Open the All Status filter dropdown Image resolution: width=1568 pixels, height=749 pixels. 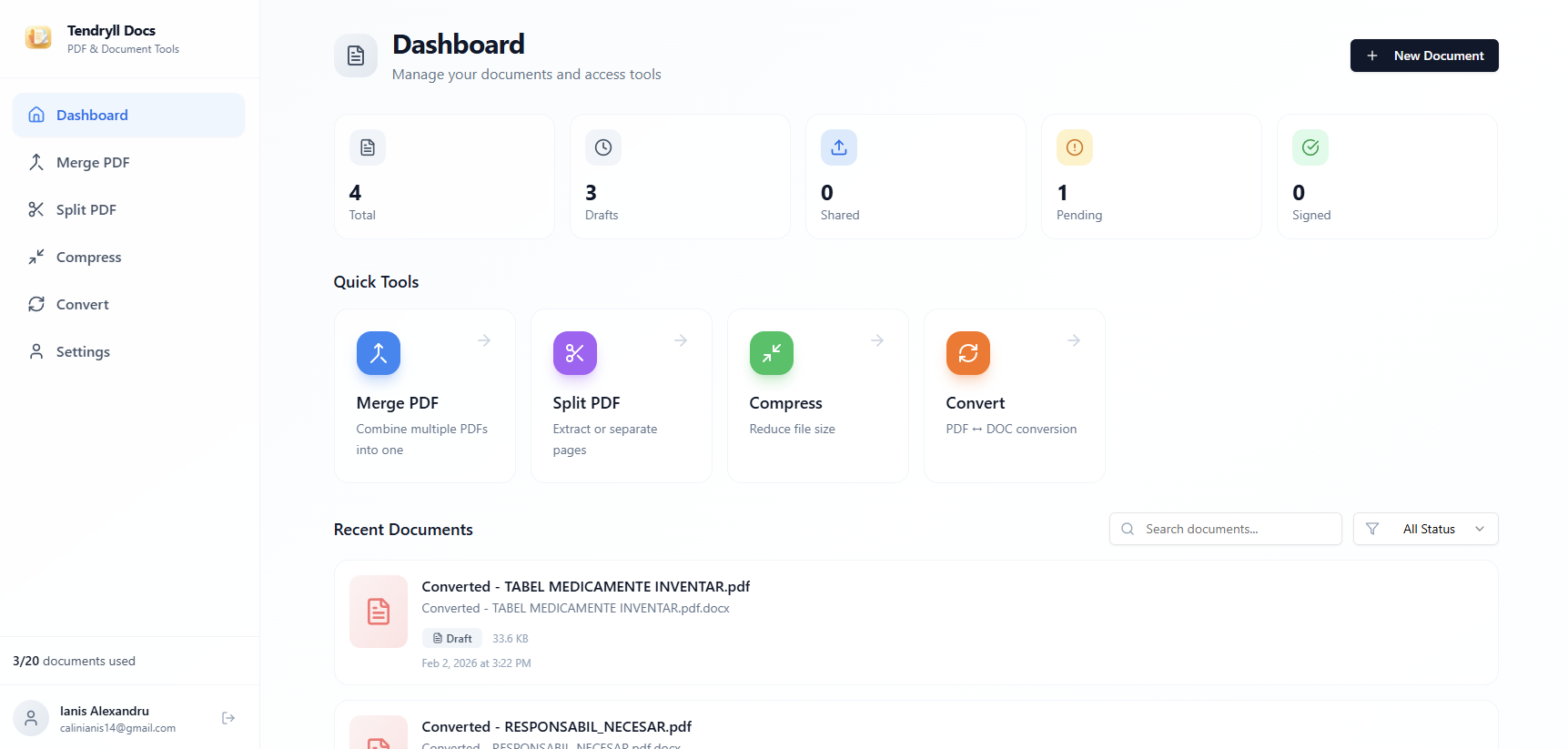pyautogui.click(x=1425, y=529)
